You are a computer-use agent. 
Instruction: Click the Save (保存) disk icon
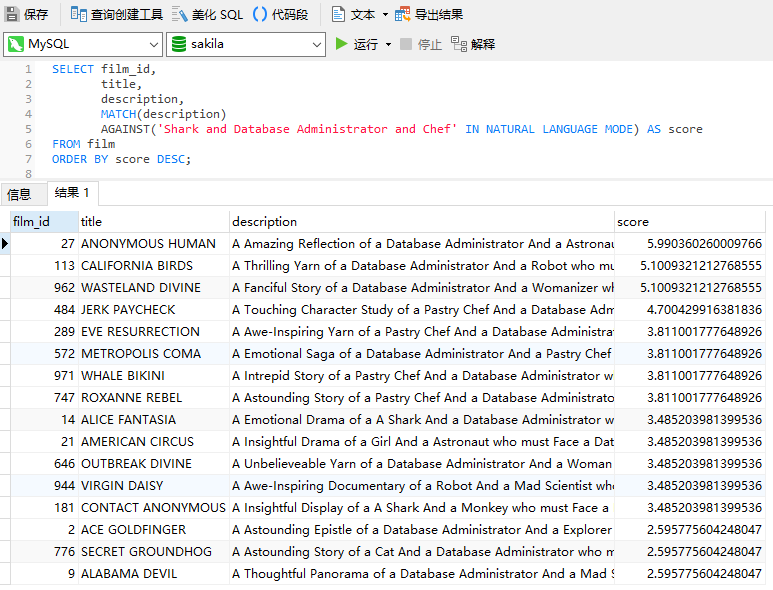[x=12, y=14]
